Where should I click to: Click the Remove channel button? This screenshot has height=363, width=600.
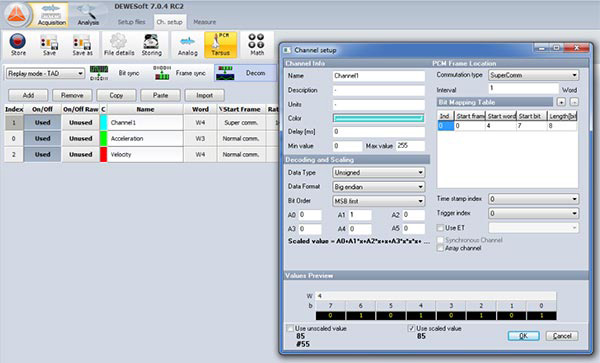(x=72, y=95)
